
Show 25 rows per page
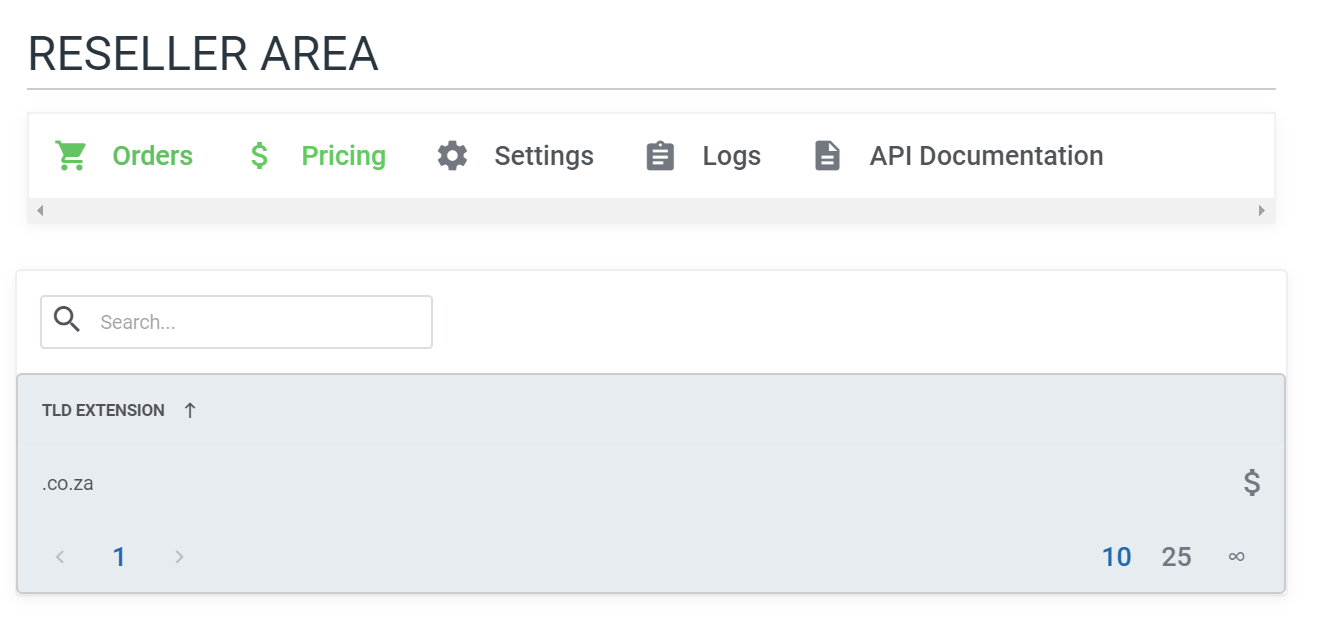pyautogui.click(x=1176, y=557)
